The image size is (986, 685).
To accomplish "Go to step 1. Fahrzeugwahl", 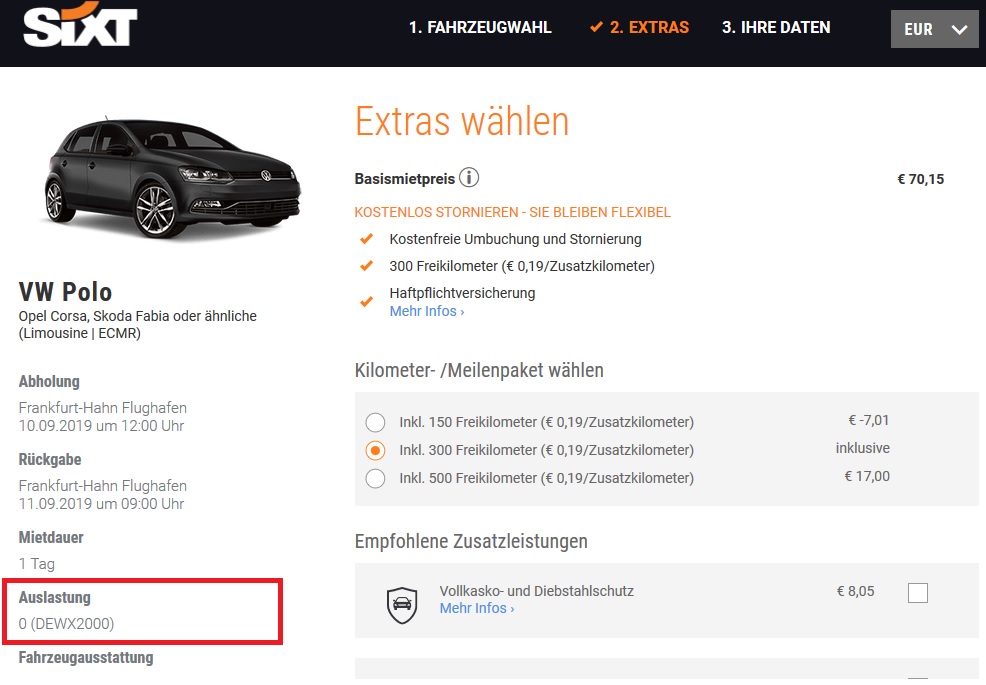I will 480,28.
